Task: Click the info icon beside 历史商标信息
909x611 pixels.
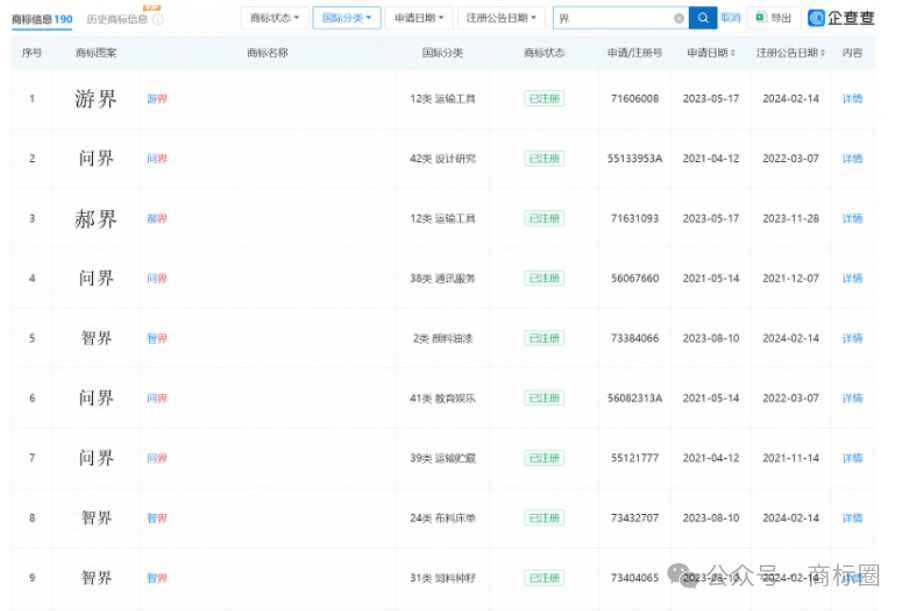Action: pos(158,20)
